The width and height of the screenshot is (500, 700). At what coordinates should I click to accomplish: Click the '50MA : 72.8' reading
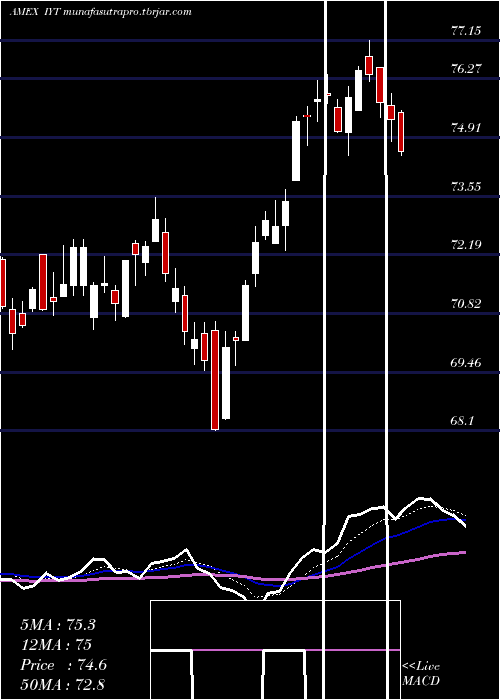62,685
